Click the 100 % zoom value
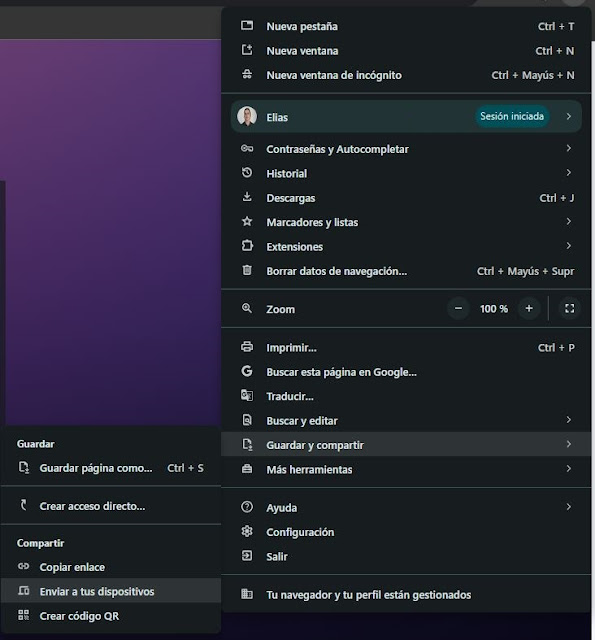This screenshot has height=640, width=595. click(494, 309)
